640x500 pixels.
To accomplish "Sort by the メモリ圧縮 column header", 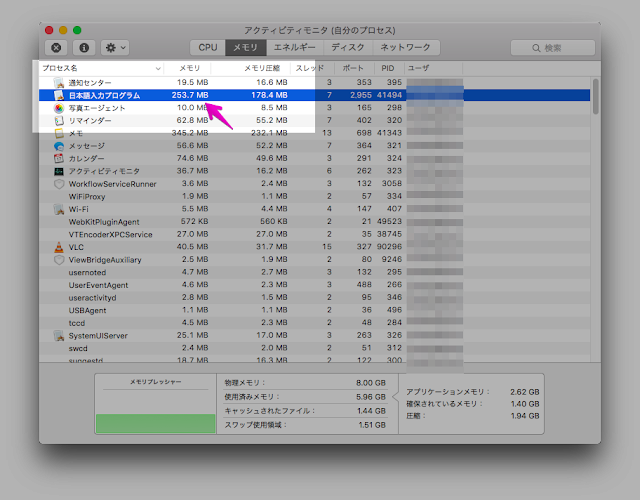I will [262, 68].
